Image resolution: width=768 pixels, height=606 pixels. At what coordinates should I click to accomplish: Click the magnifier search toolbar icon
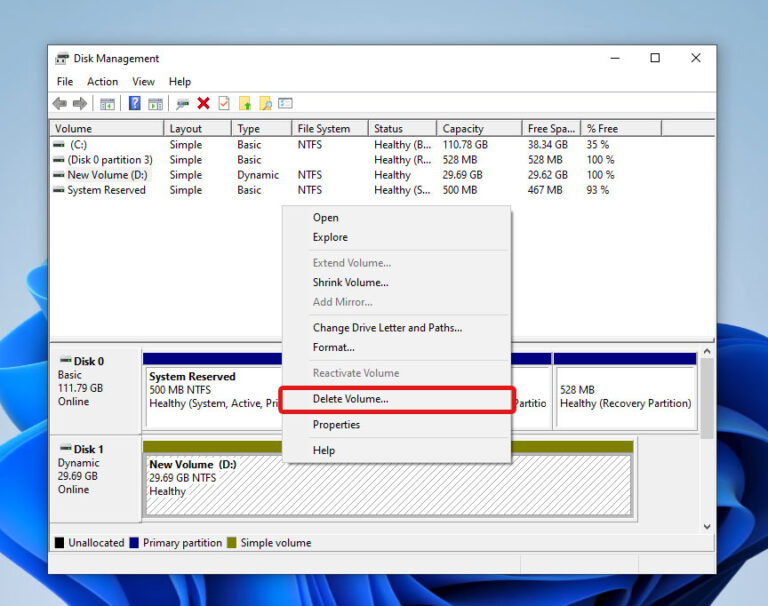tap(265, 104)
